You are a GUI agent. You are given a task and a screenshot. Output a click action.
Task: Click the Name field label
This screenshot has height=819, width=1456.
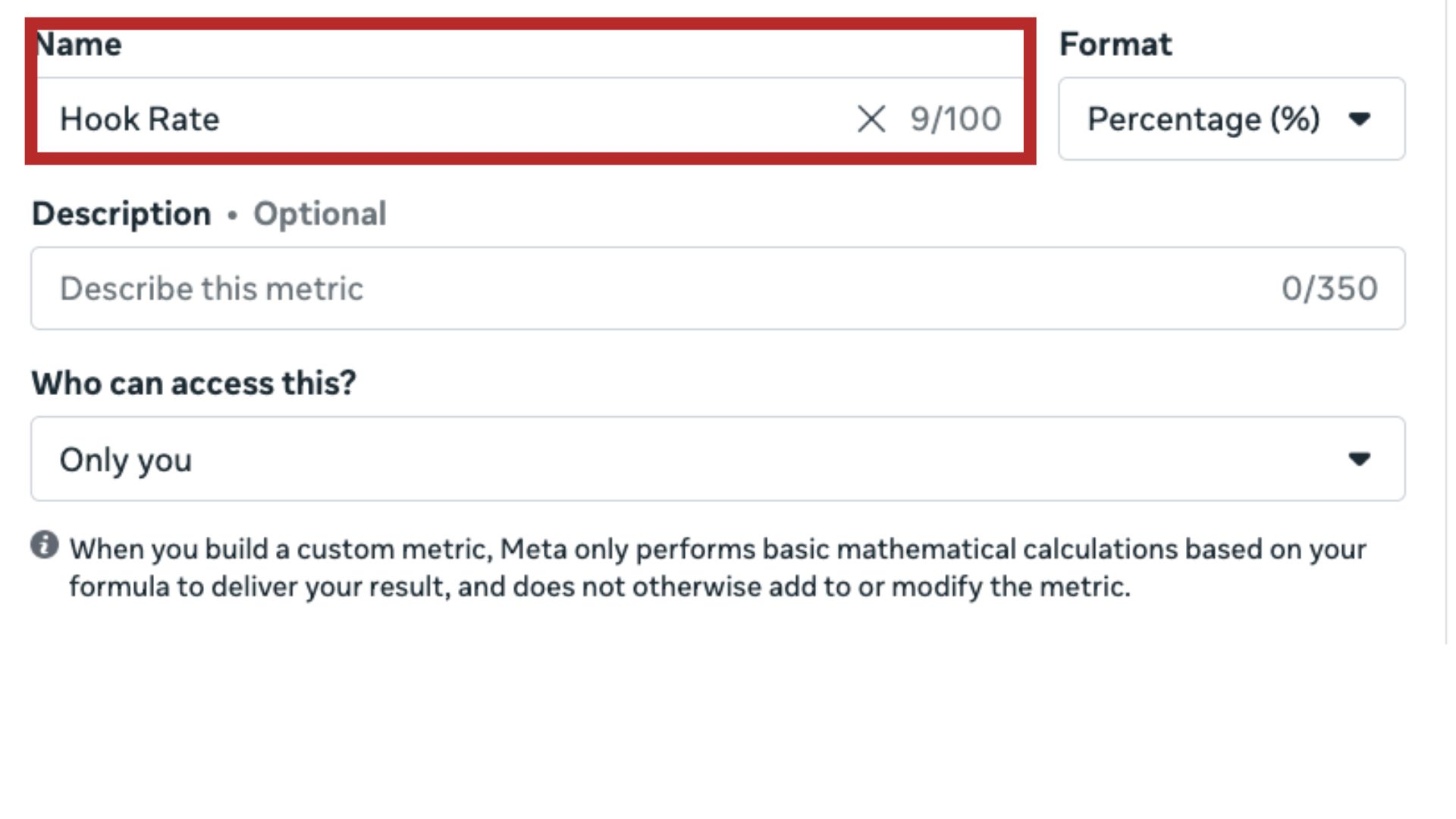[80, 45]
